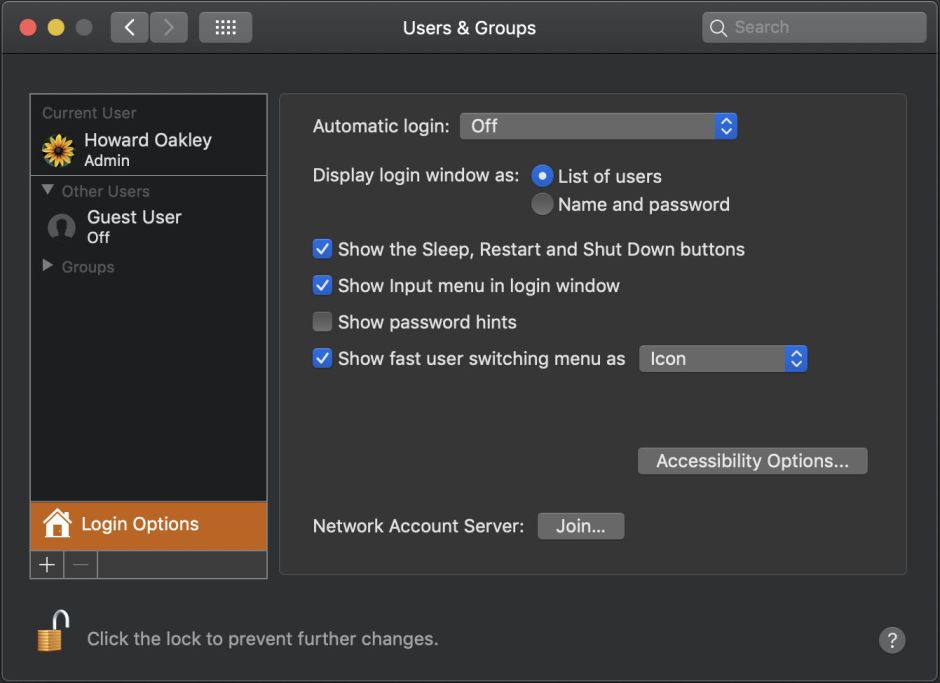This screenshot has height=683, width=940.
Task: Click the show all preferences grid icon
Action: [225, 28]
